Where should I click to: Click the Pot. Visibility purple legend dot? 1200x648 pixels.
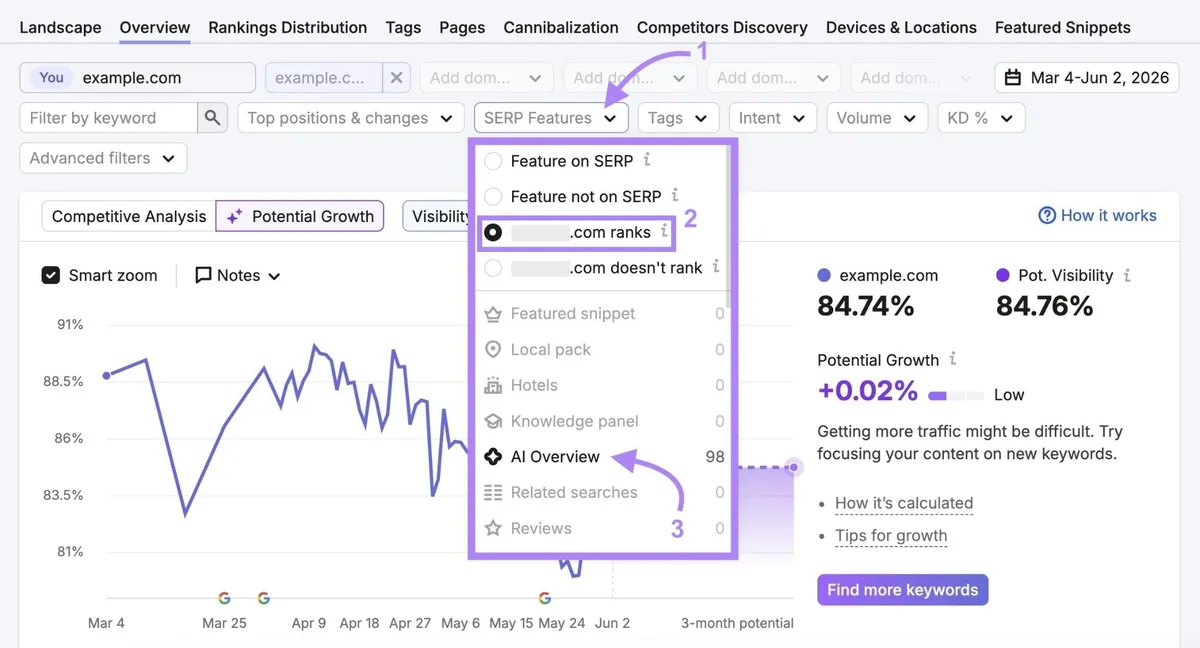tap(1003, 275)
